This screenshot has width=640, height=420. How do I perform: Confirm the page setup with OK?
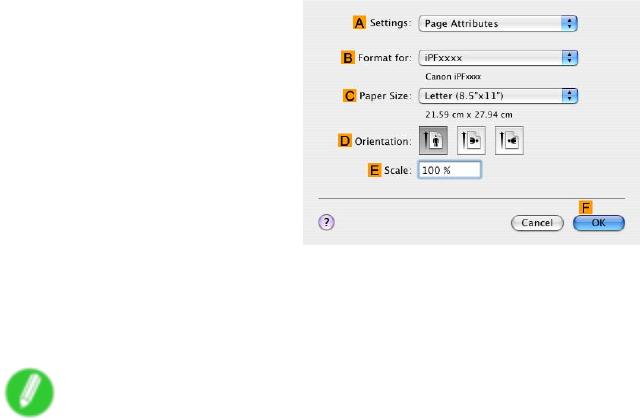tap(599, 223)
